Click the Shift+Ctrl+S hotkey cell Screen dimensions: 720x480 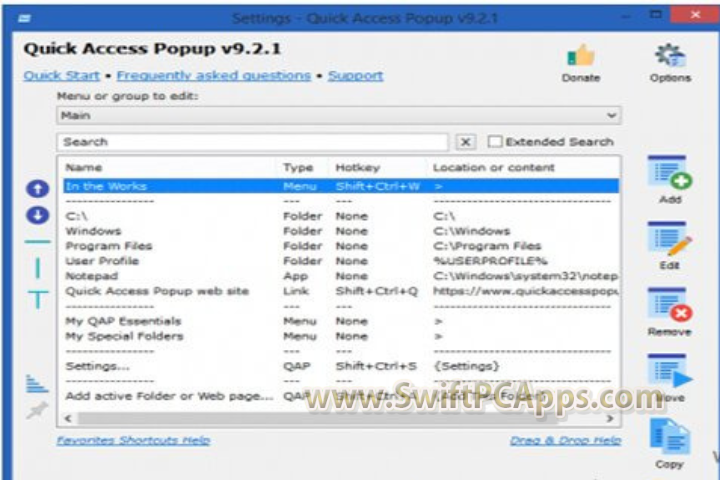pyautogui.click(x=376, y=366)
